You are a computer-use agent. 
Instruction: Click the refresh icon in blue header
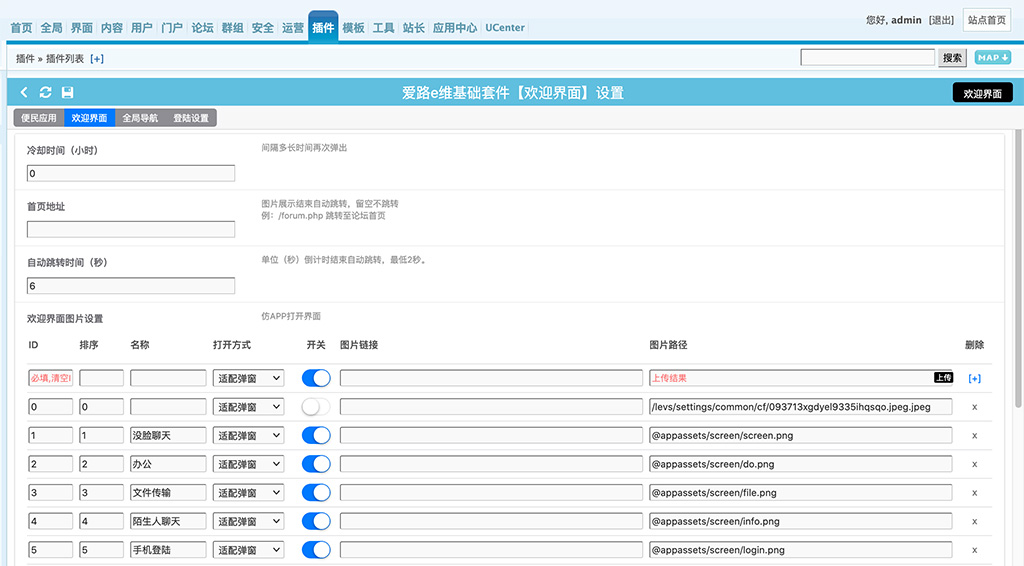(x=46, y=93)
